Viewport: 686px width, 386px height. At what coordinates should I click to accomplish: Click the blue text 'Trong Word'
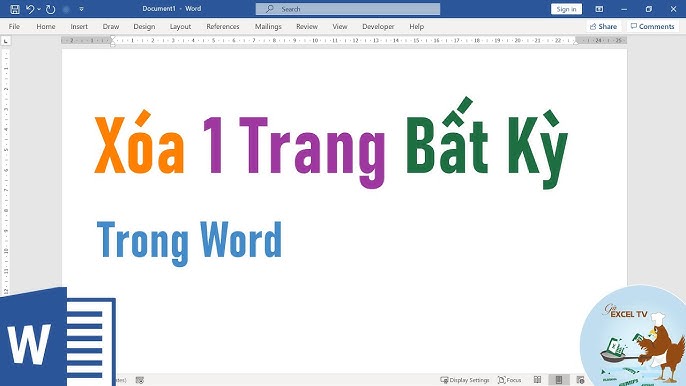coord(189,243)
